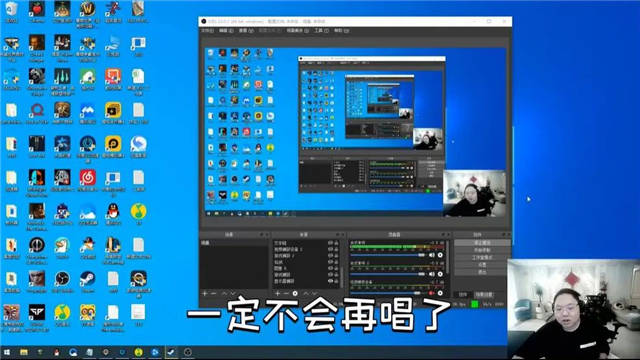Toggle visibility eye of 显示器捕获 source
Screen dimensions: 640x360
pyautogui.click(x=330, y=281)
